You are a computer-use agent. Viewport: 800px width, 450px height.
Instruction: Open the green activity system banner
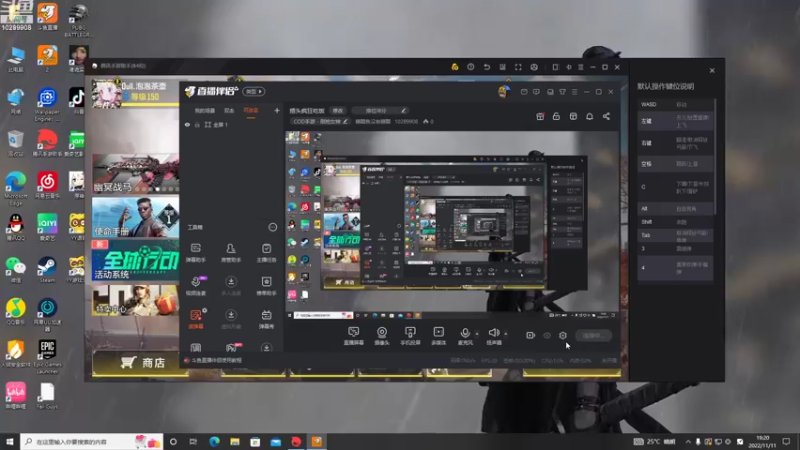click(136, 260)
